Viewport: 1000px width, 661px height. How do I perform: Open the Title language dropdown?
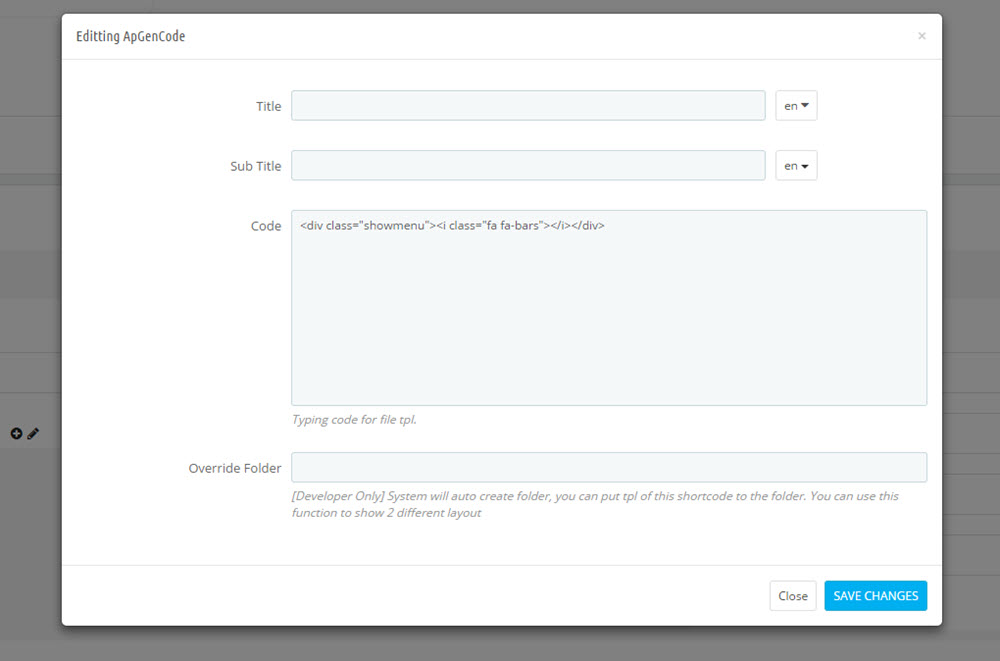(x=796, y=105)
